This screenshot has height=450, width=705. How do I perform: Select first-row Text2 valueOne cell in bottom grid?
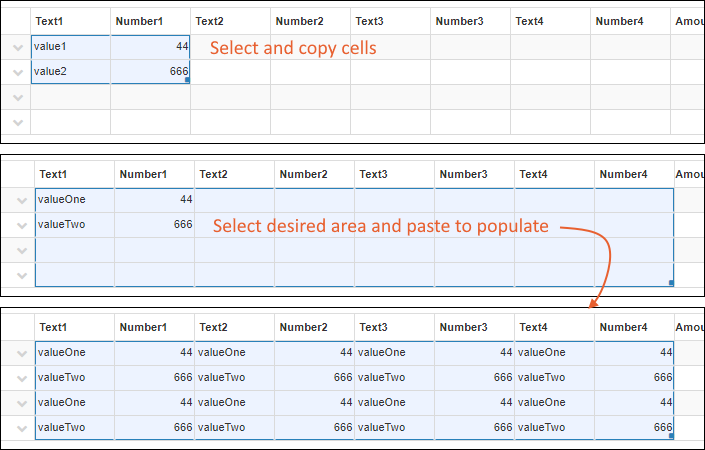pos(234,353)
